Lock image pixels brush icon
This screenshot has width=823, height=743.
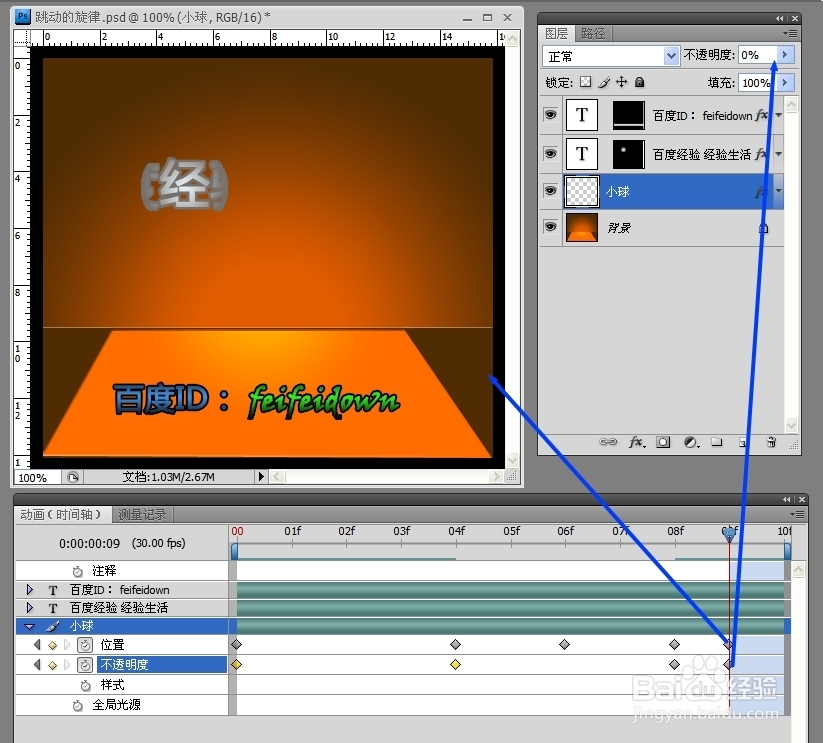click(604, 82)
